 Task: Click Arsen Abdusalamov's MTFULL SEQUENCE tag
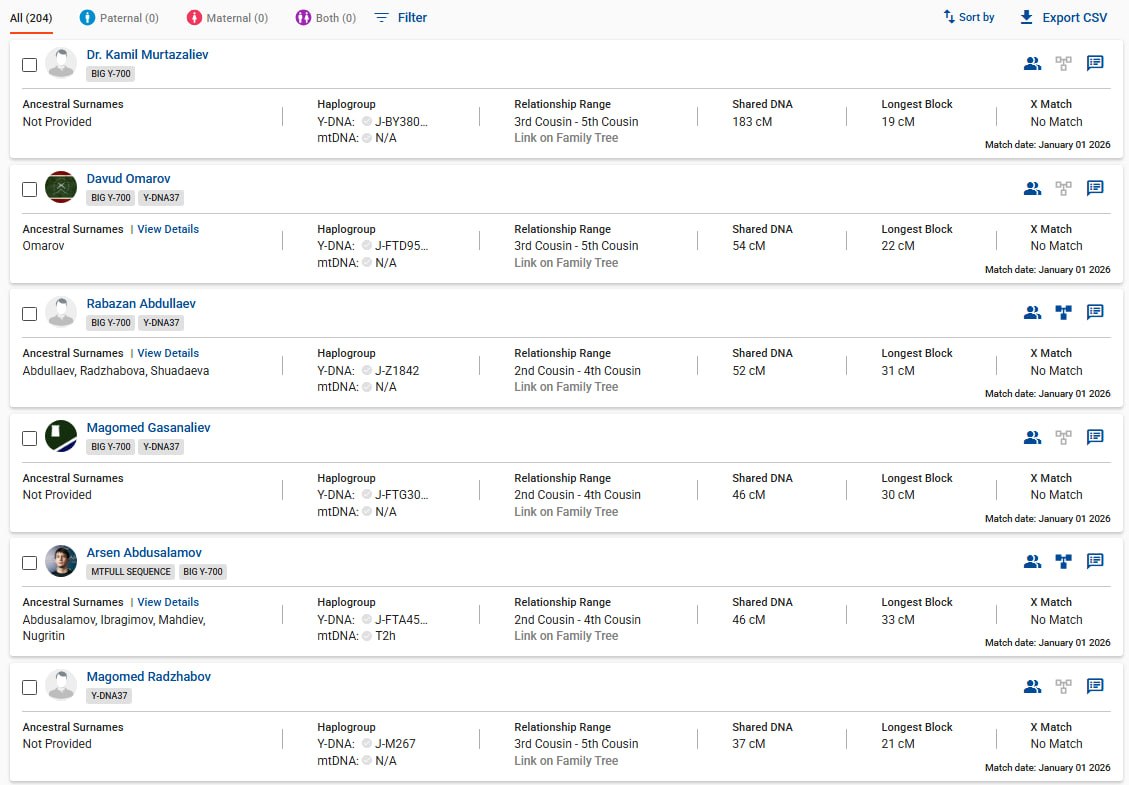click(x=131, y=572)
